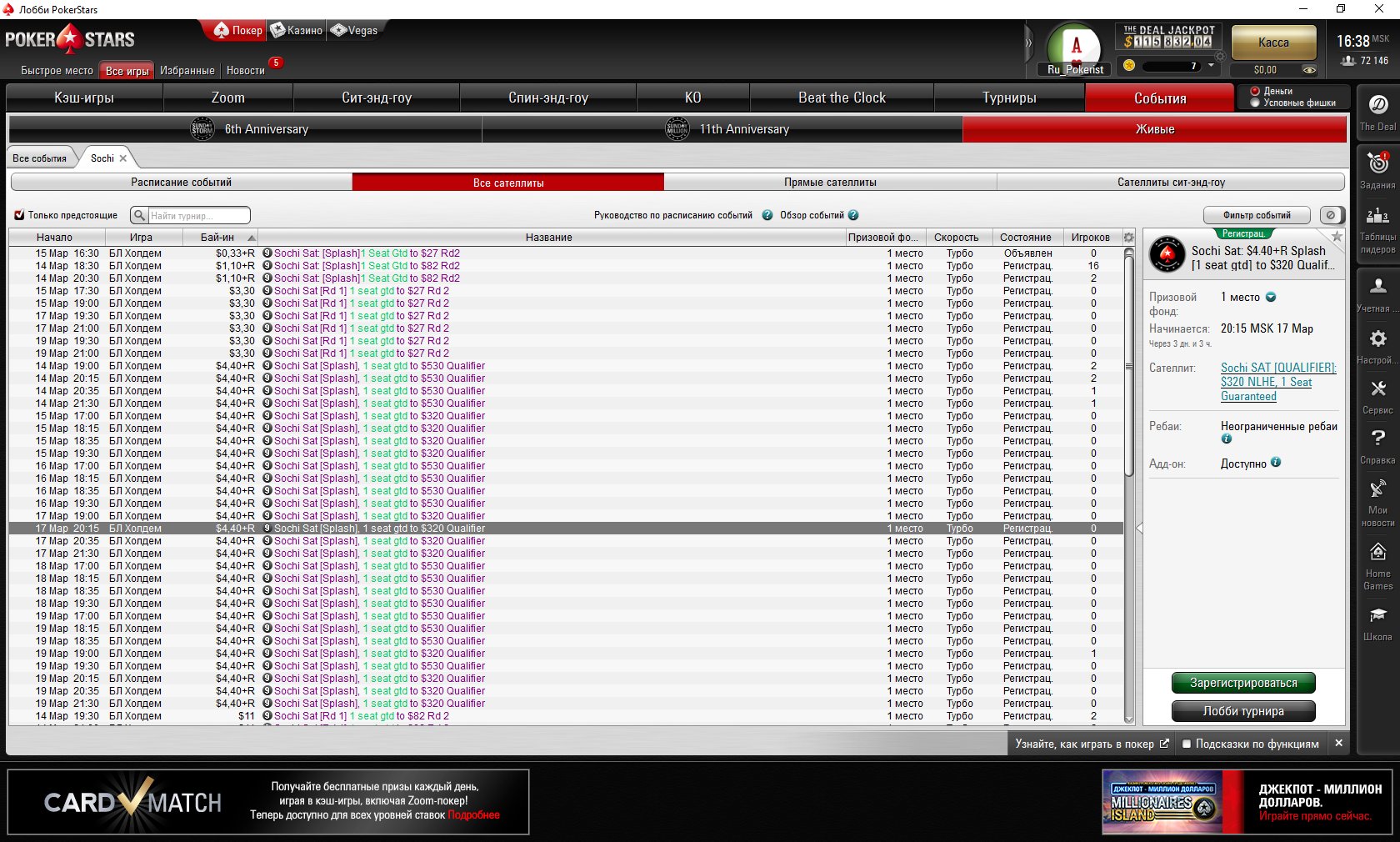The image size is (1400, 842).
Task: Click players online count icon
Action: point(1347,61)
